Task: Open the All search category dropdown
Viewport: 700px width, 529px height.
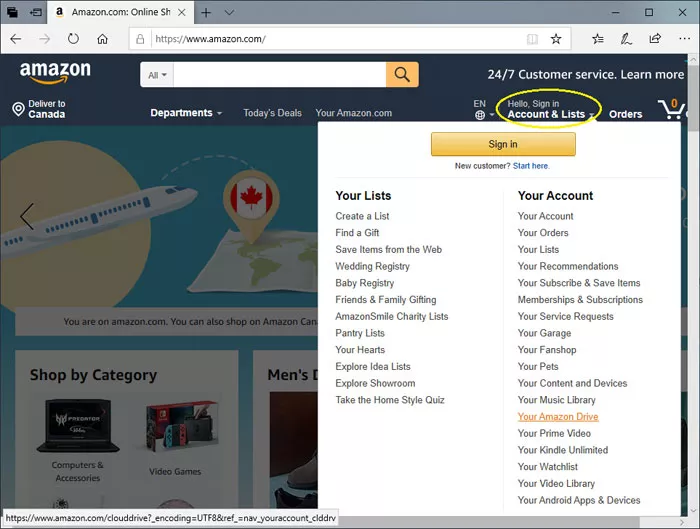Action: (x=157, y=75)
